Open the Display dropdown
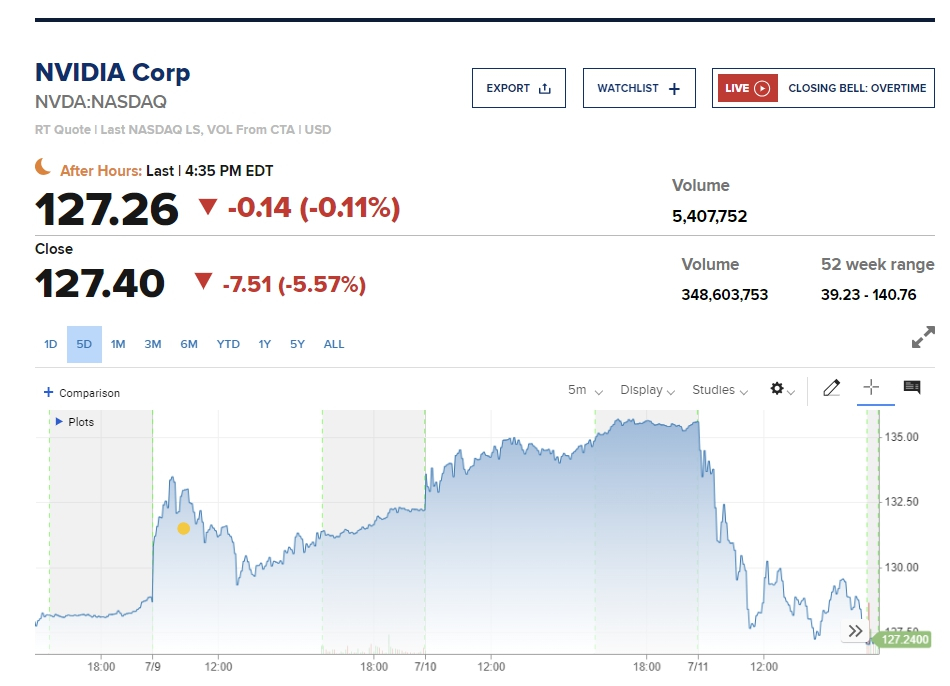 pyautogui.click(x=647, y=390)
